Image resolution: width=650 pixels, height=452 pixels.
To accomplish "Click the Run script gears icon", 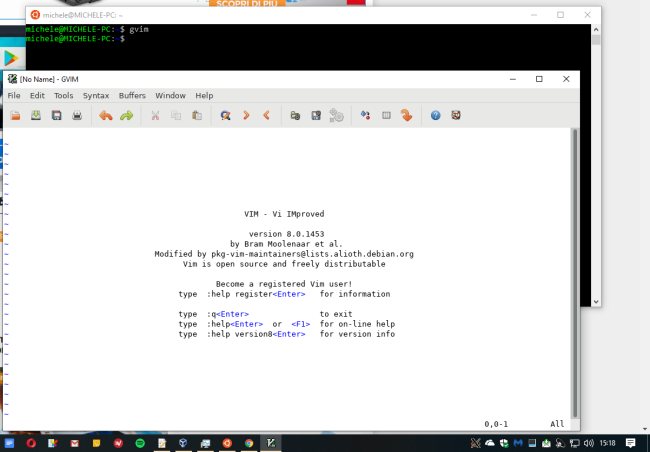I will [337, 115].
